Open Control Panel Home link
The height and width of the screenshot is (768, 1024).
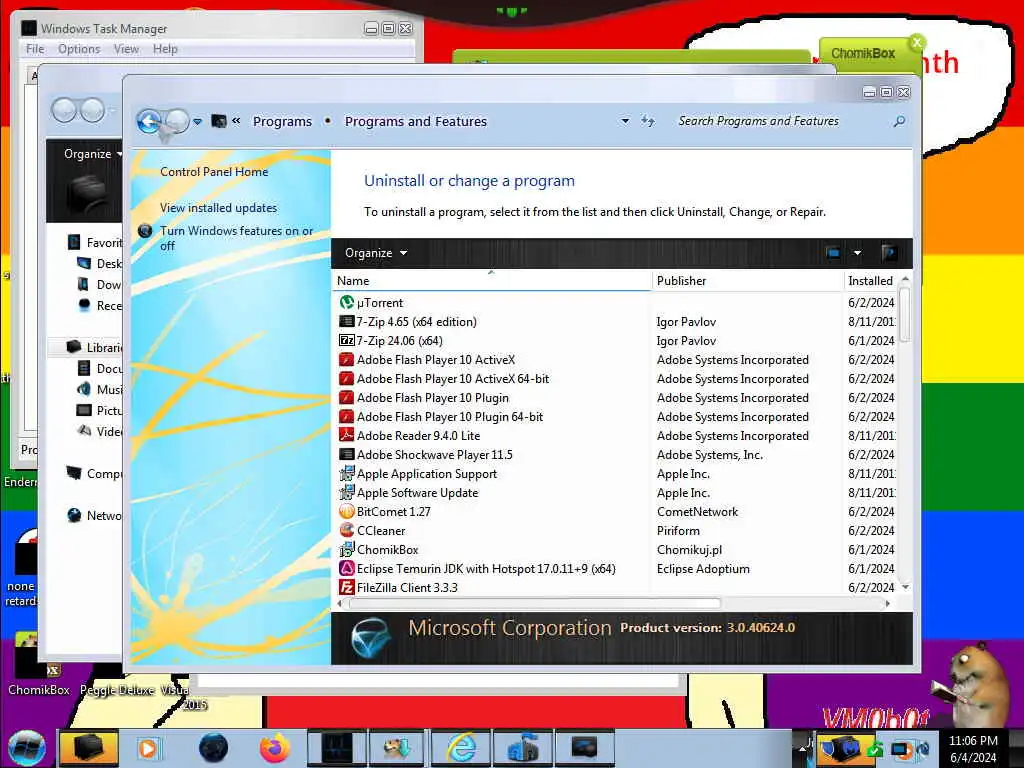coord(214,172)
